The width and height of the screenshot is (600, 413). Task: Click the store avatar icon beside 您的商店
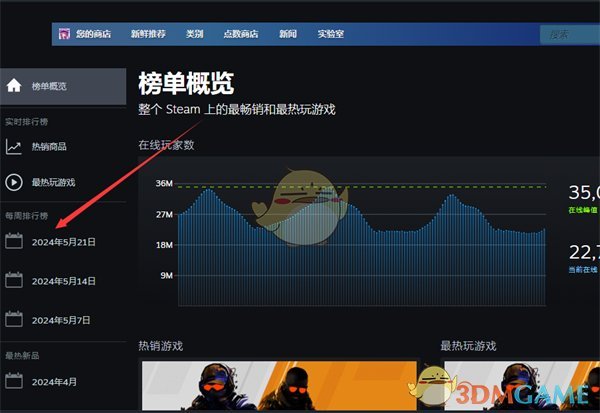pyautogui.click(x=64, y=34)
